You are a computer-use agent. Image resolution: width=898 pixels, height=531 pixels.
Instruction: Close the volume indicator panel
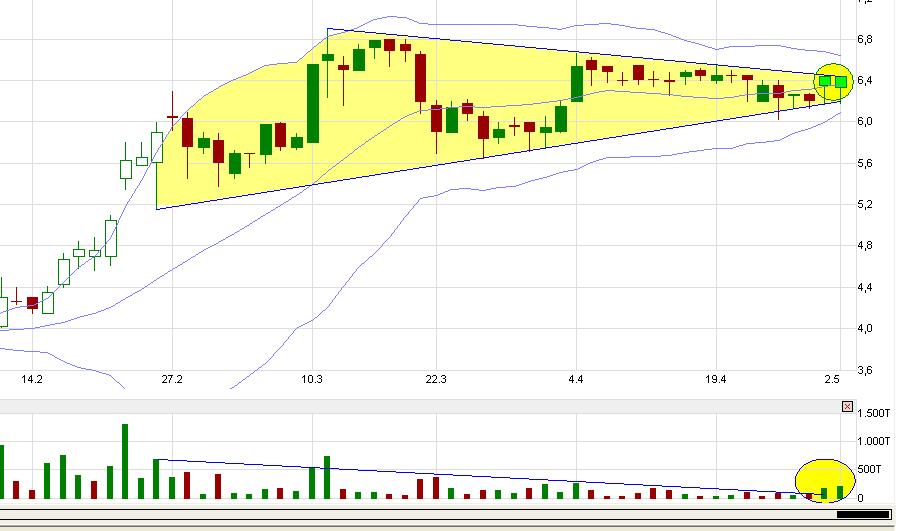pyautogui.click(x=847, y=407)
